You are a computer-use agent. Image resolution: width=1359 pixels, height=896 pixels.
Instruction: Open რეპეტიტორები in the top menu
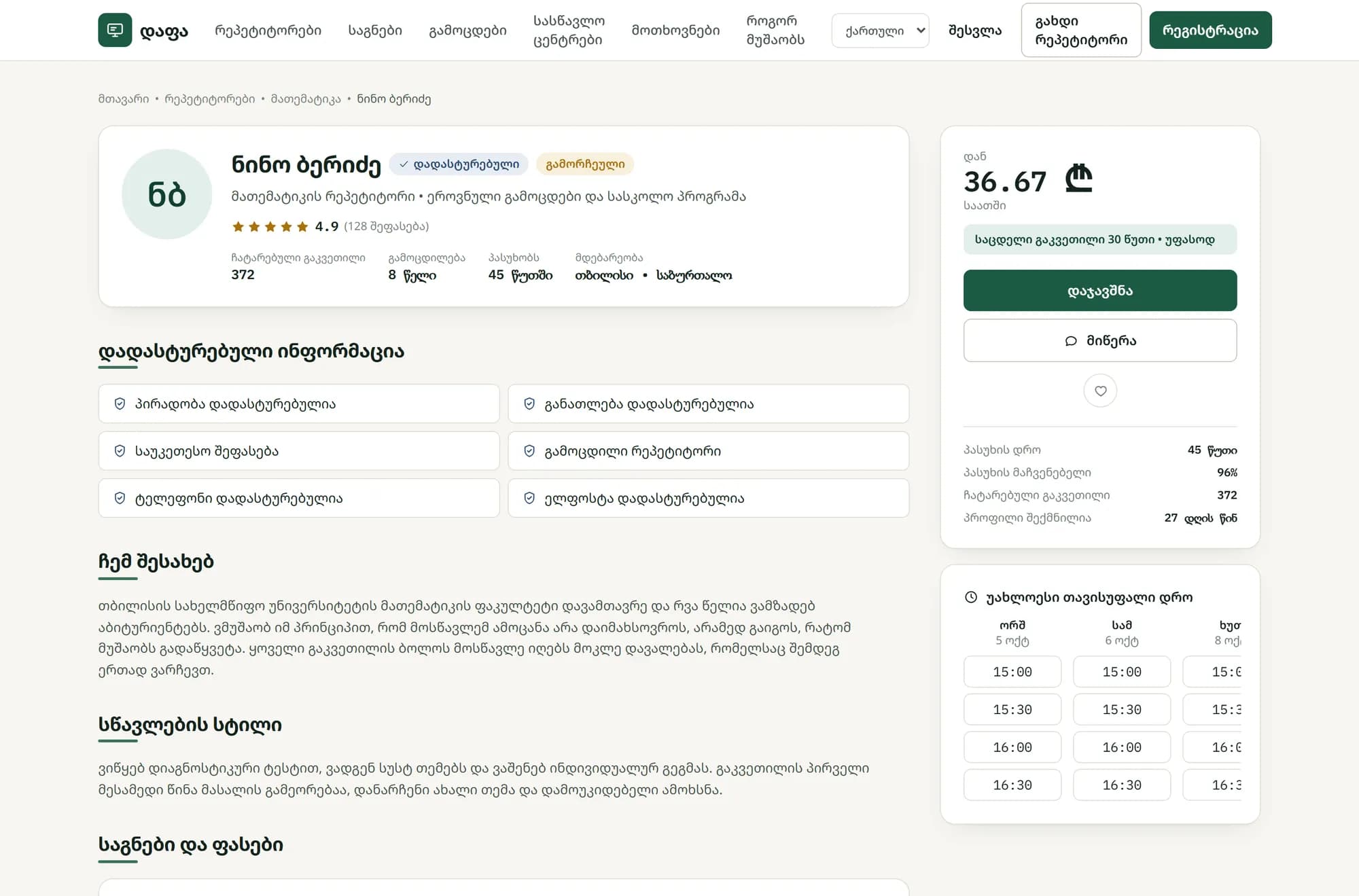pyautogui.click(x=268, y=31)
